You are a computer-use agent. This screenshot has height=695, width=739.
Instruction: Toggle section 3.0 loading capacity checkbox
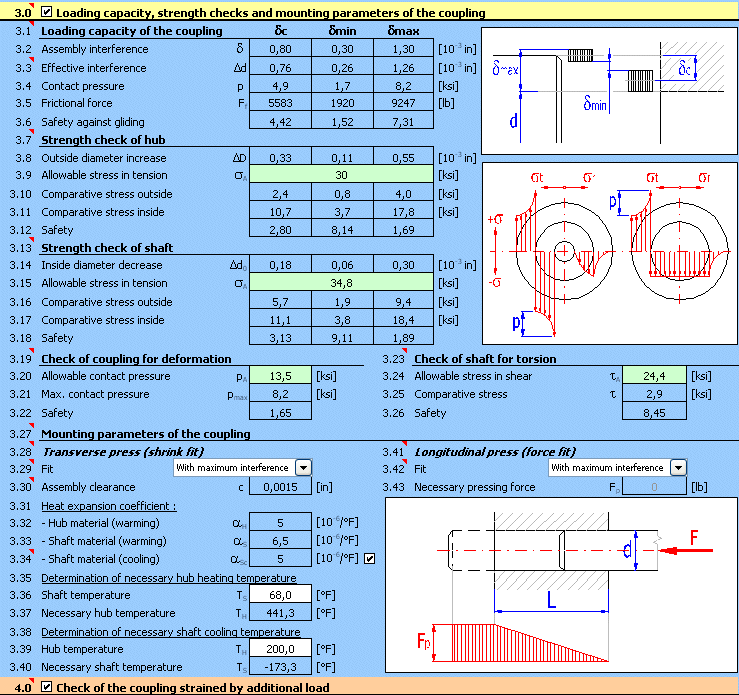coord(46,12)
